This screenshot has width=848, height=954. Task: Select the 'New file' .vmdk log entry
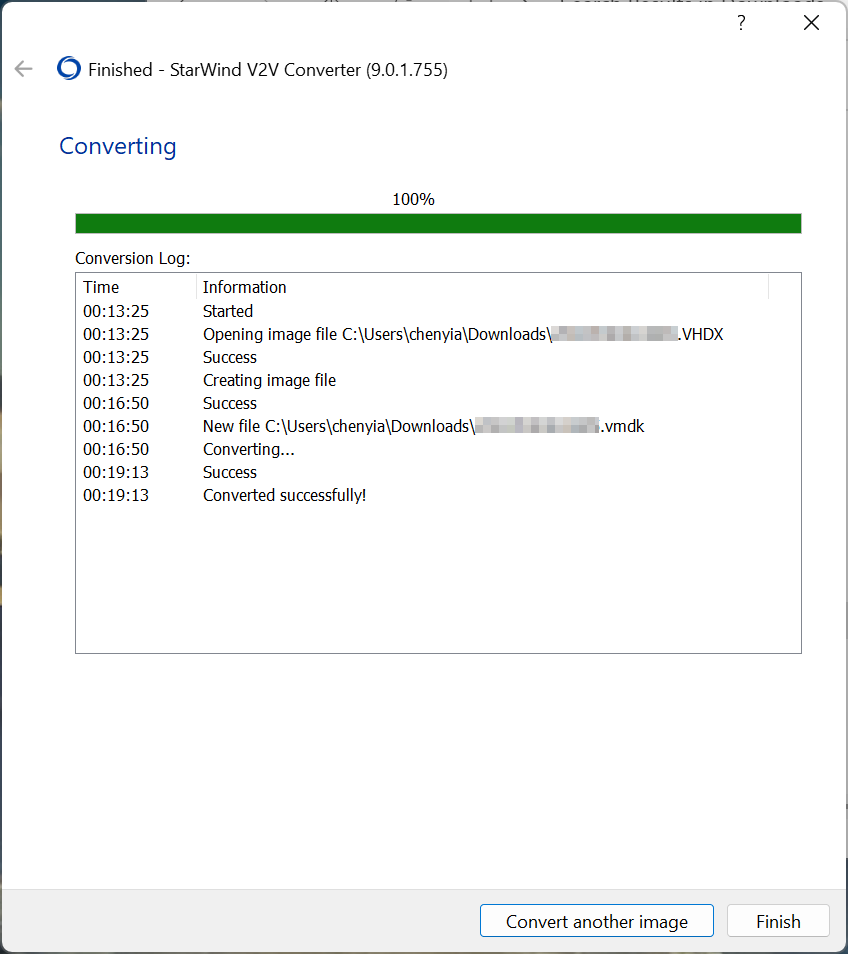tap(438, 427)
